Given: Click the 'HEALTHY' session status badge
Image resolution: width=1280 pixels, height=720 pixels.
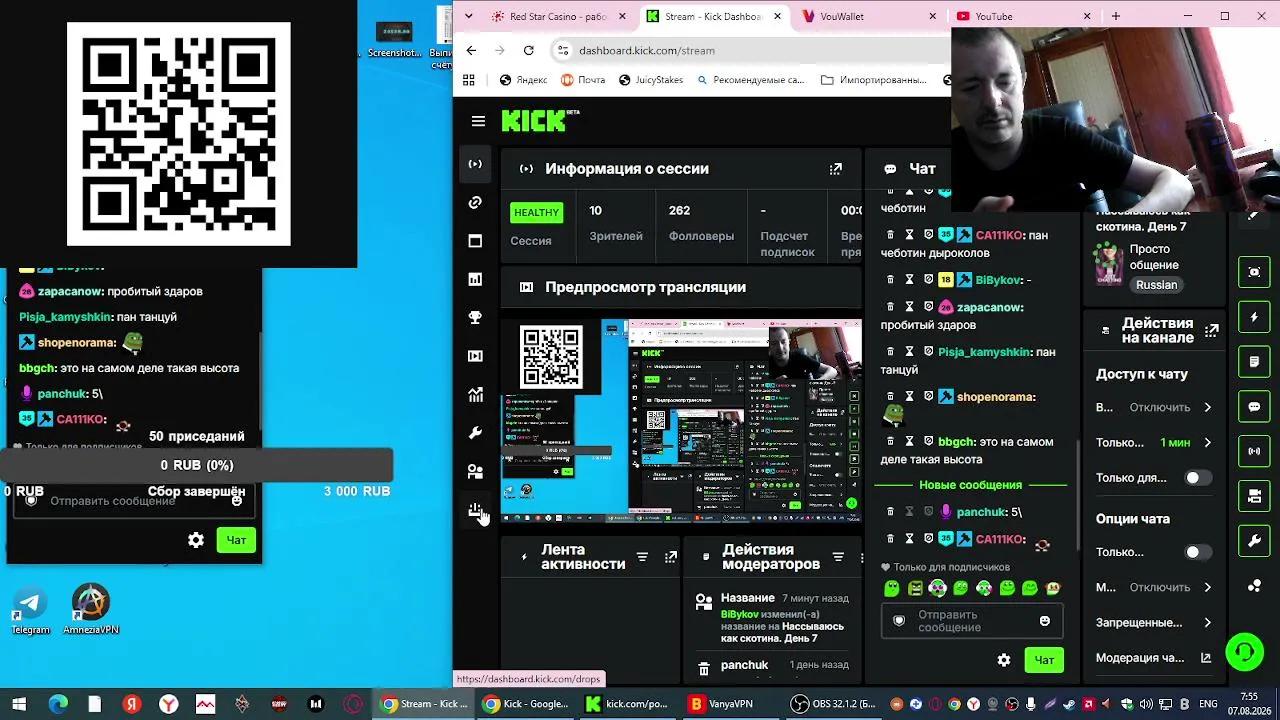Looking at the screenshot, I should pyautogui.click(x=536, y=212).
